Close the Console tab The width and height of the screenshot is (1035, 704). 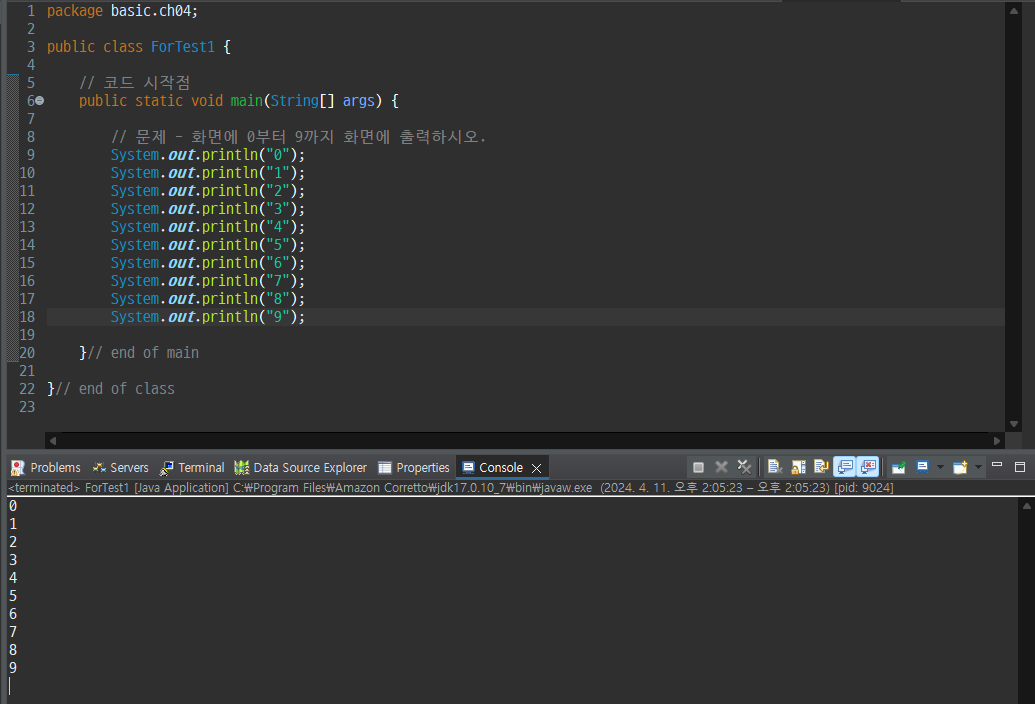[537, 468]
